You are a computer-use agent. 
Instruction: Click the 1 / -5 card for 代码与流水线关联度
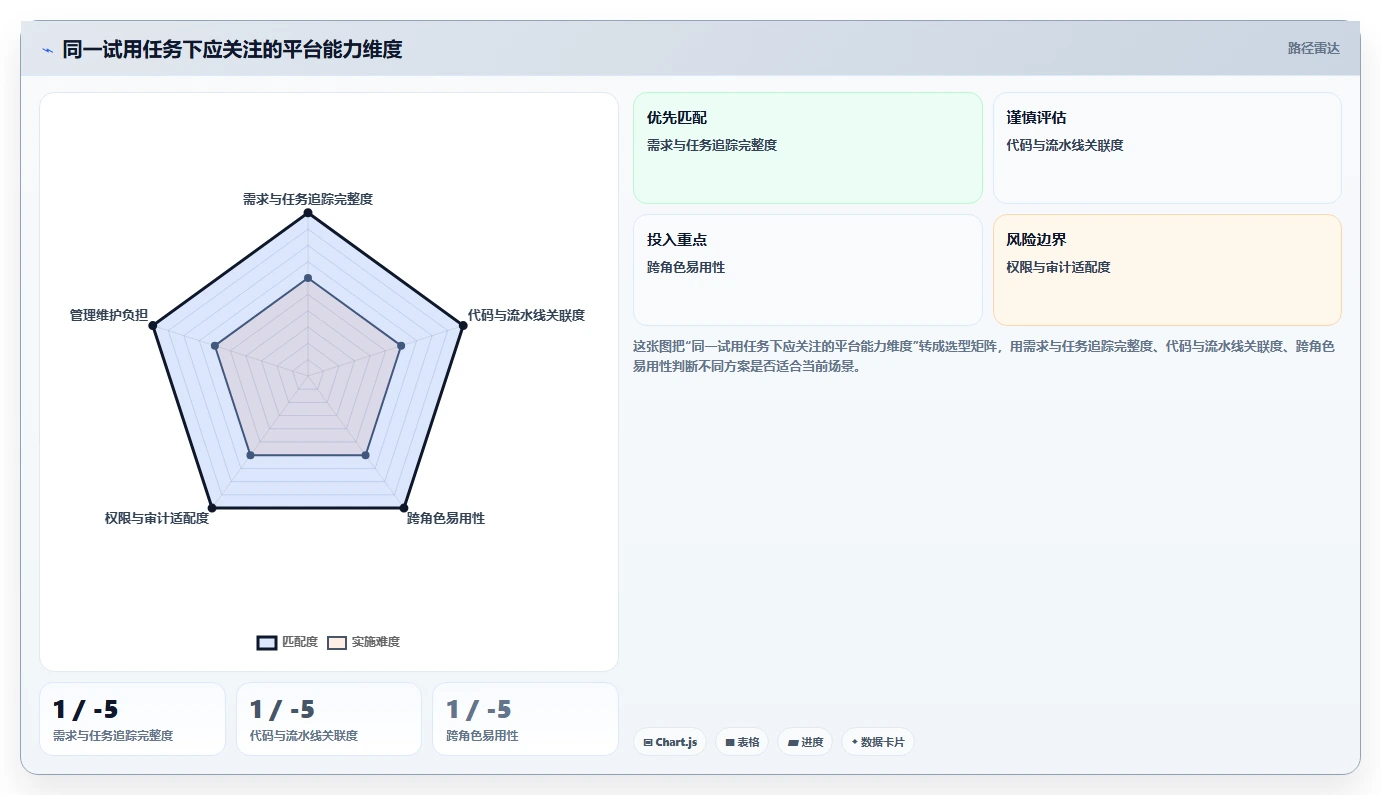[x=329, y=719]
